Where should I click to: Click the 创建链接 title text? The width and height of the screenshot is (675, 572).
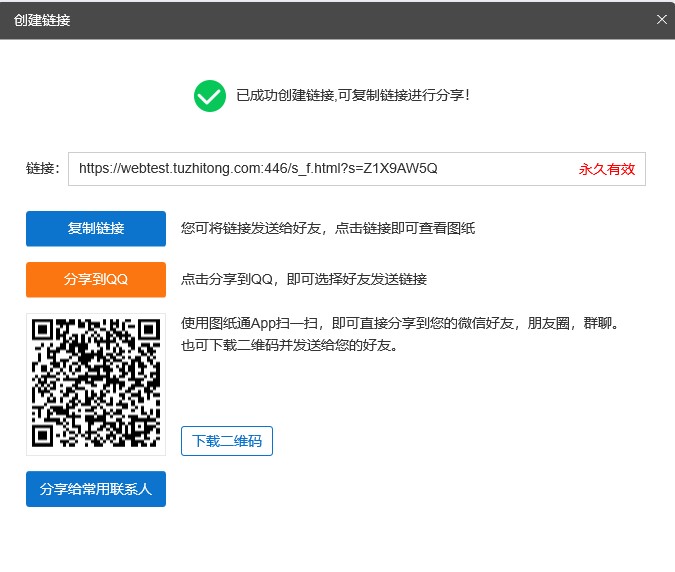coord(42,20)
